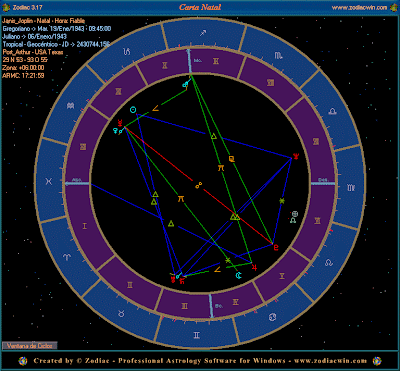This screenshot has width=400, height=371.
Task: Select the Aries sign on the outer ring
Action: pyautogui.click(x=67, y=257)
